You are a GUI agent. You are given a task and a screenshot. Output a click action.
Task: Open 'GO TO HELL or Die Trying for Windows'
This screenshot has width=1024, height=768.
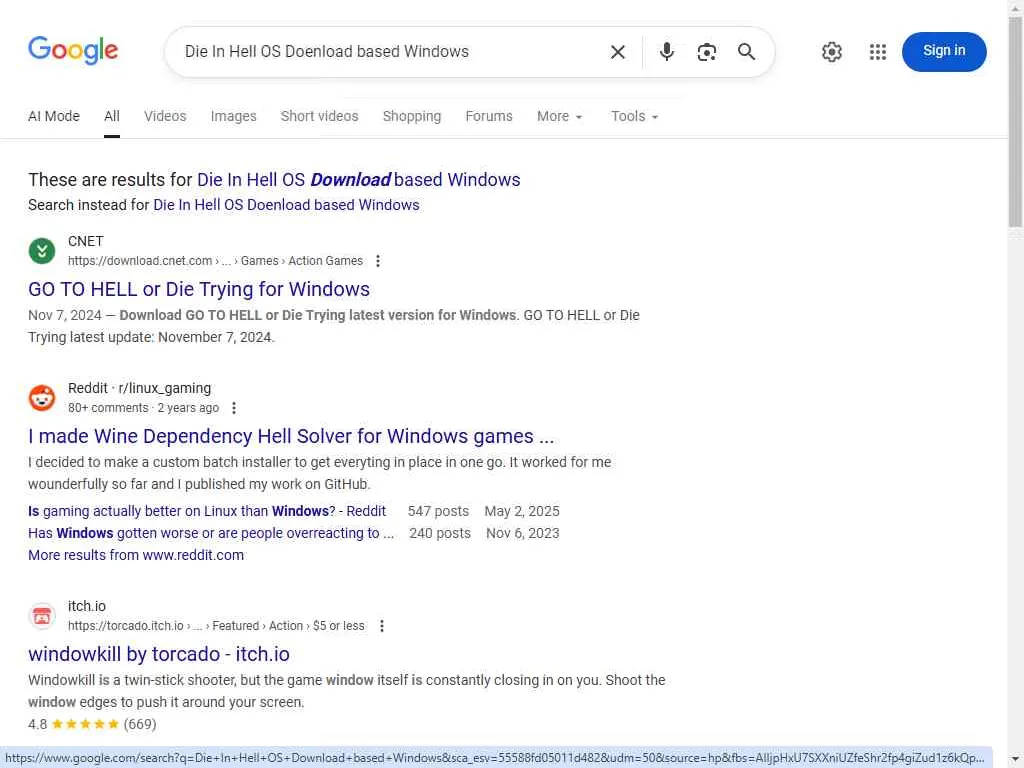pos(199,289)
